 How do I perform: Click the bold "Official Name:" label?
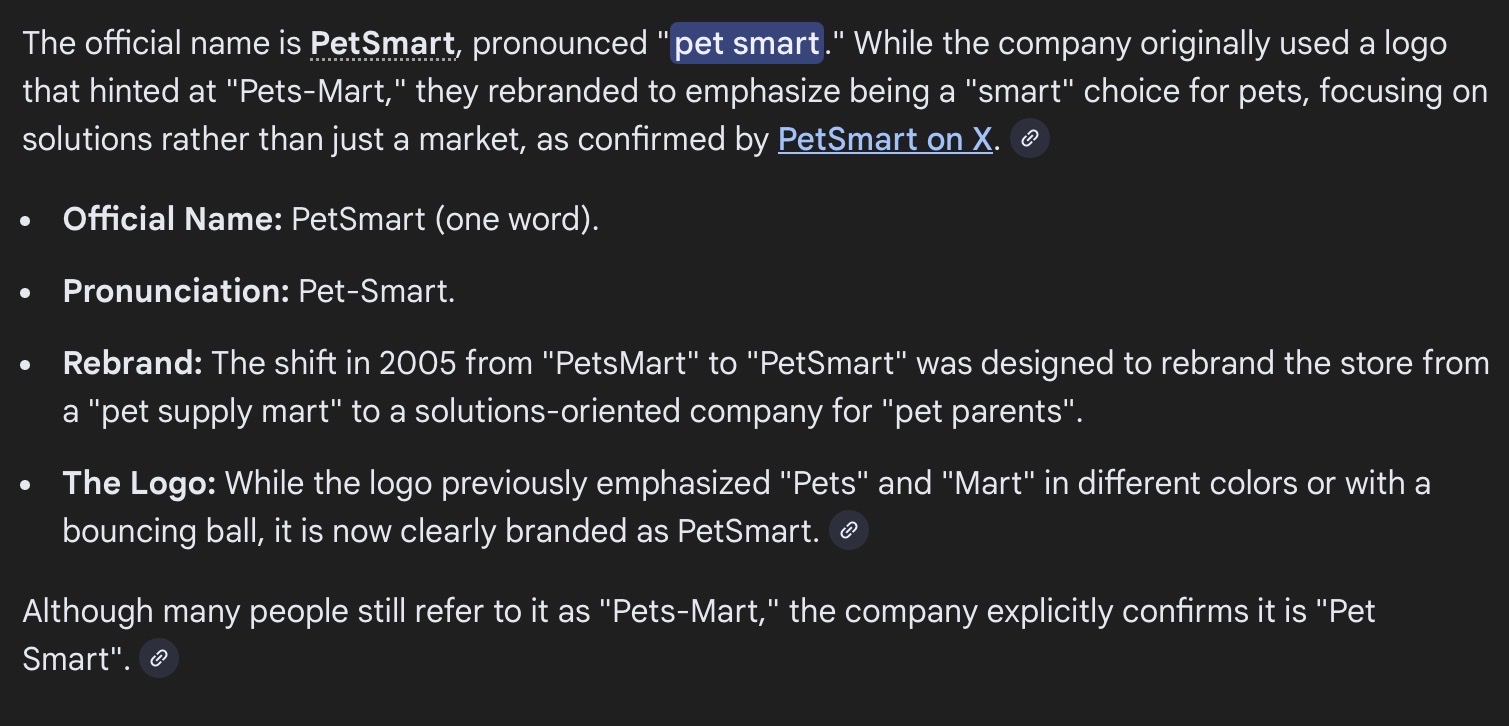click(x=173, y=219)
